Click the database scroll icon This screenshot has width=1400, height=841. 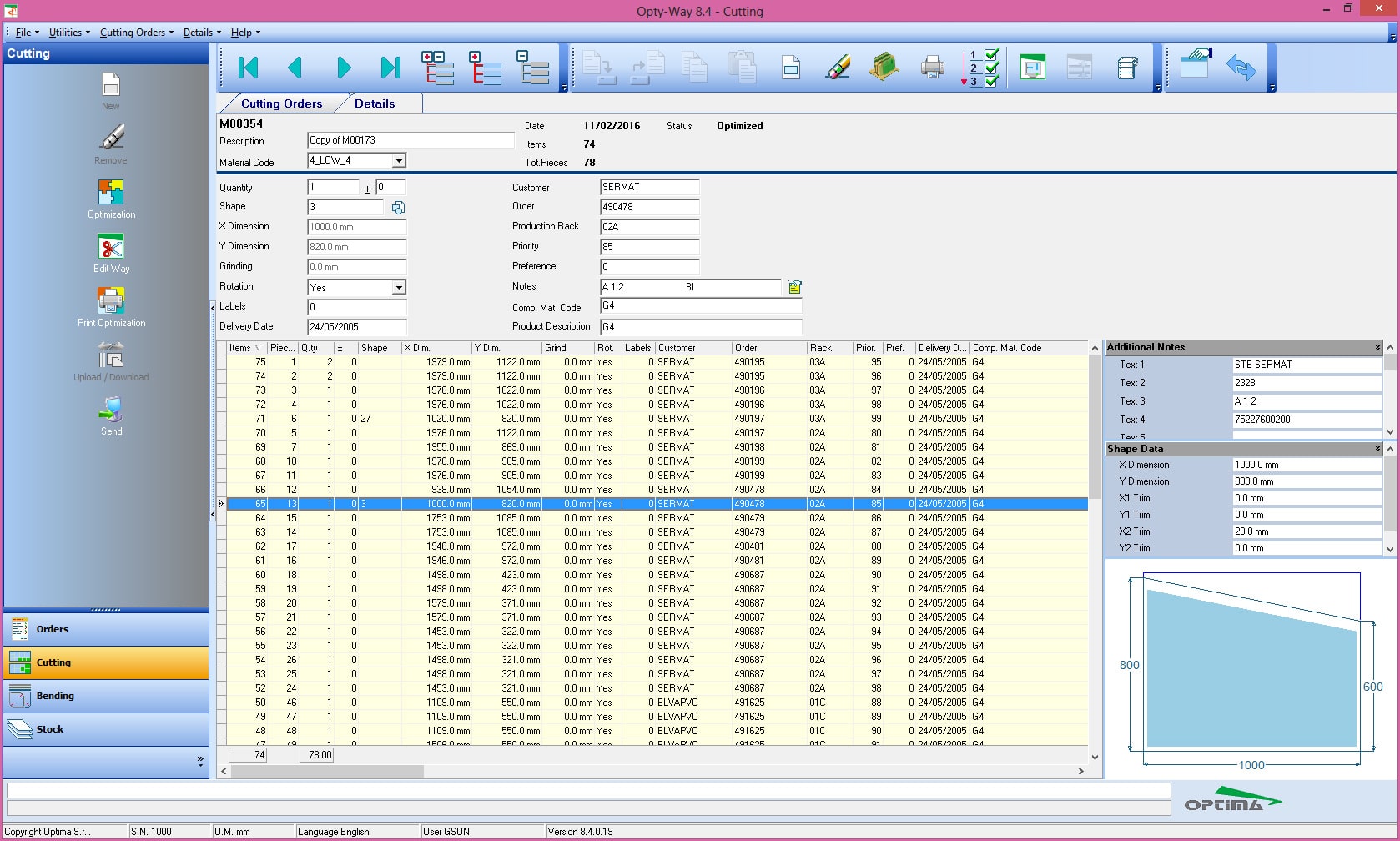click(x=1127, y=68)
